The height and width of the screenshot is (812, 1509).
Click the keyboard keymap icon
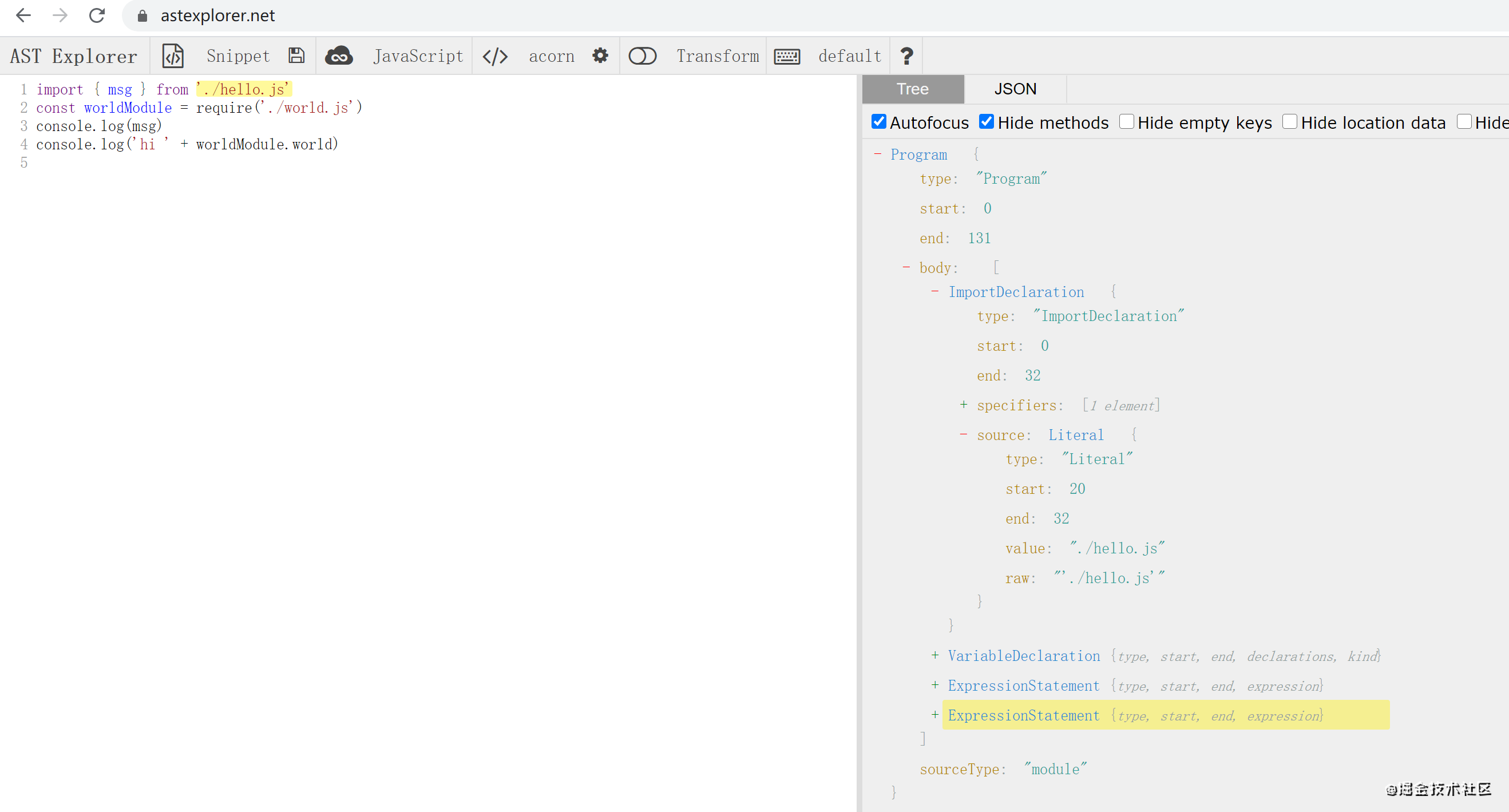(x=787, y=56)
